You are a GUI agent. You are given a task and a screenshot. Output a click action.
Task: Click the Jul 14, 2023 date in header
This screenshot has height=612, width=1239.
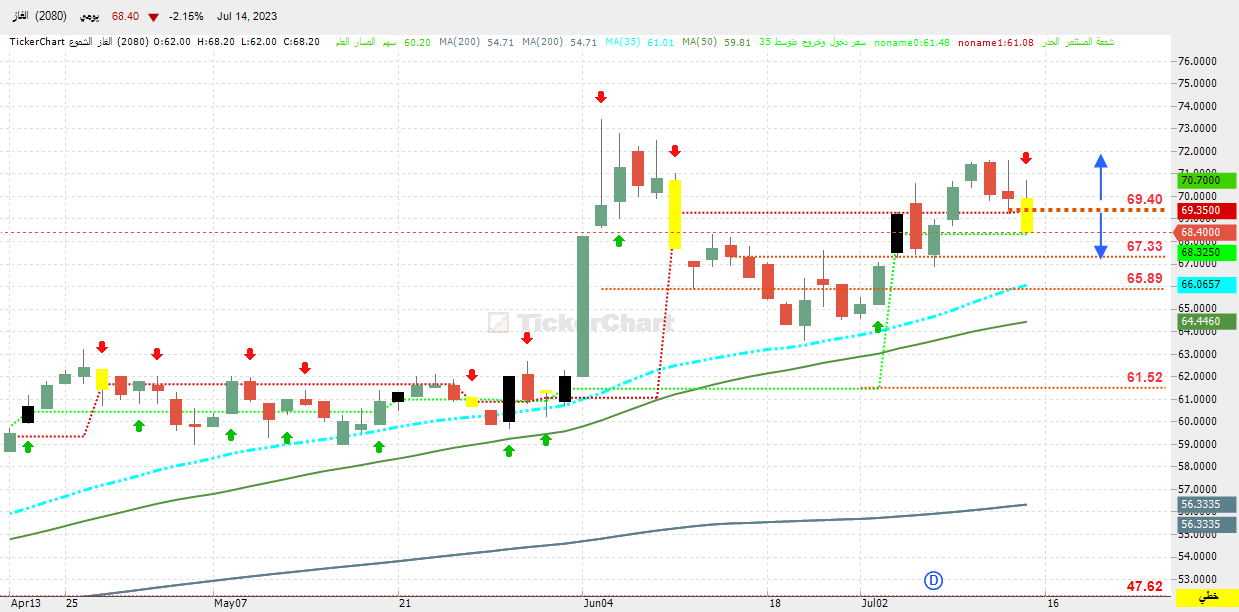tap(245, 17)
